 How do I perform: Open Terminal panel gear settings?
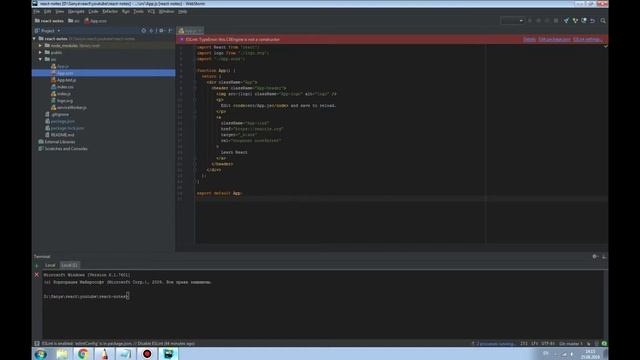click(x=595, y=256)
